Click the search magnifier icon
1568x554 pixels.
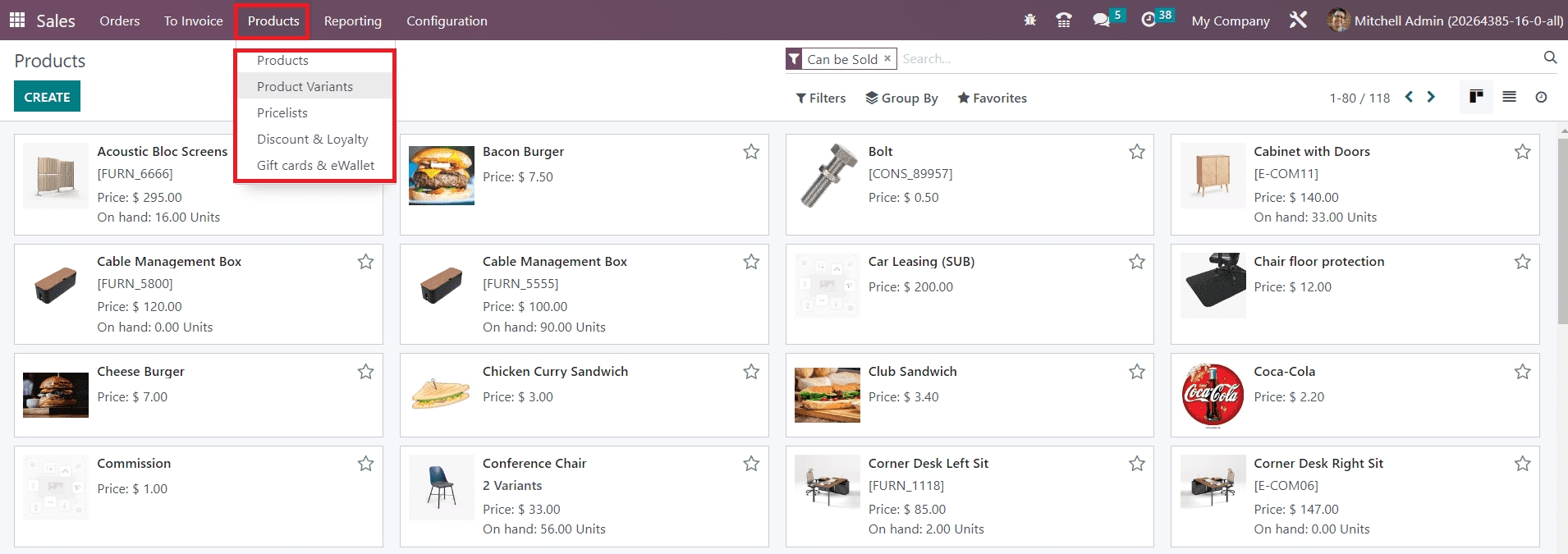tap(1550, 57)
